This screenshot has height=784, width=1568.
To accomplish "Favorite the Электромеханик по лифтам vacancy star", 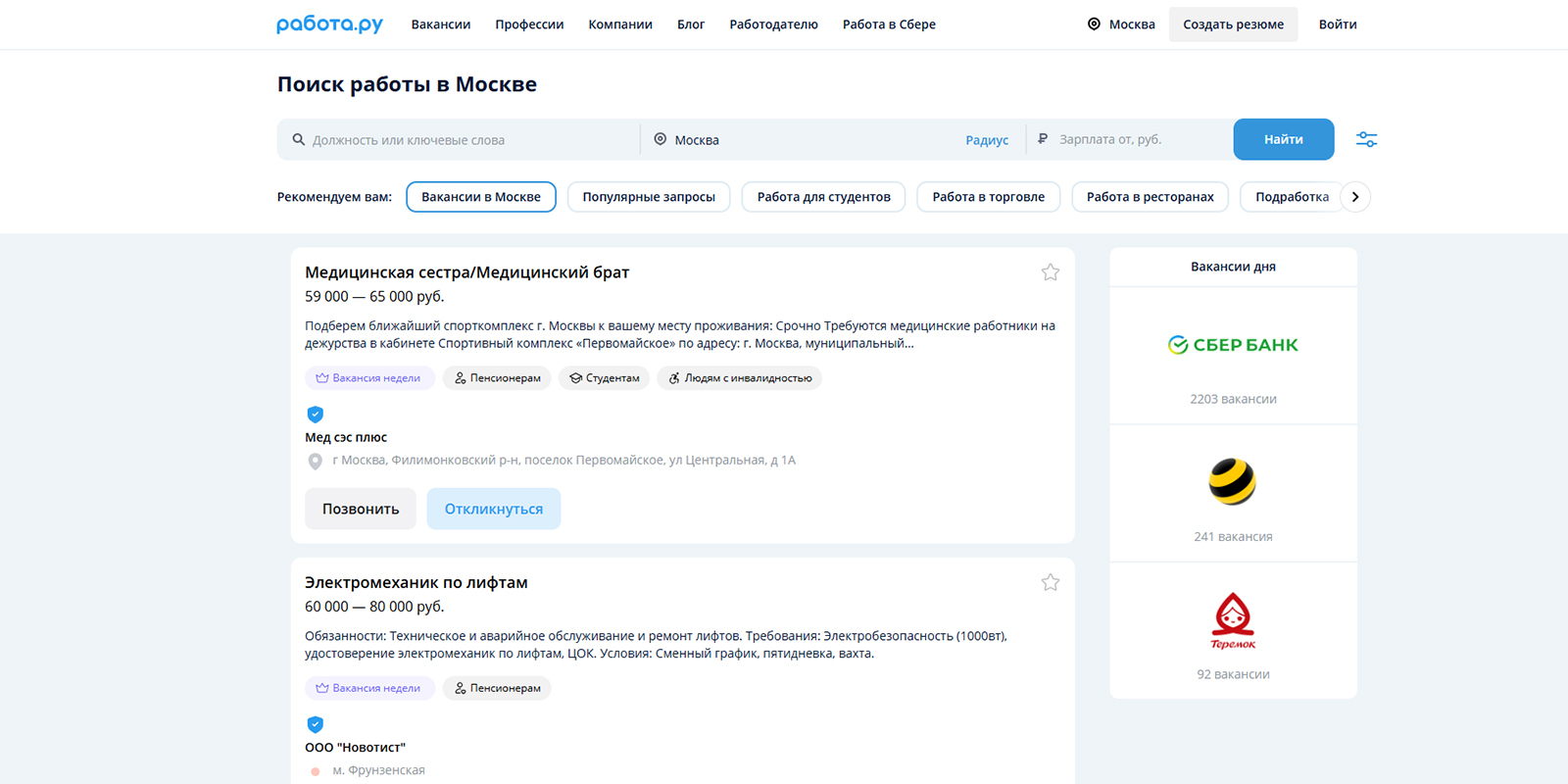I will click(x=1051, y=582).
